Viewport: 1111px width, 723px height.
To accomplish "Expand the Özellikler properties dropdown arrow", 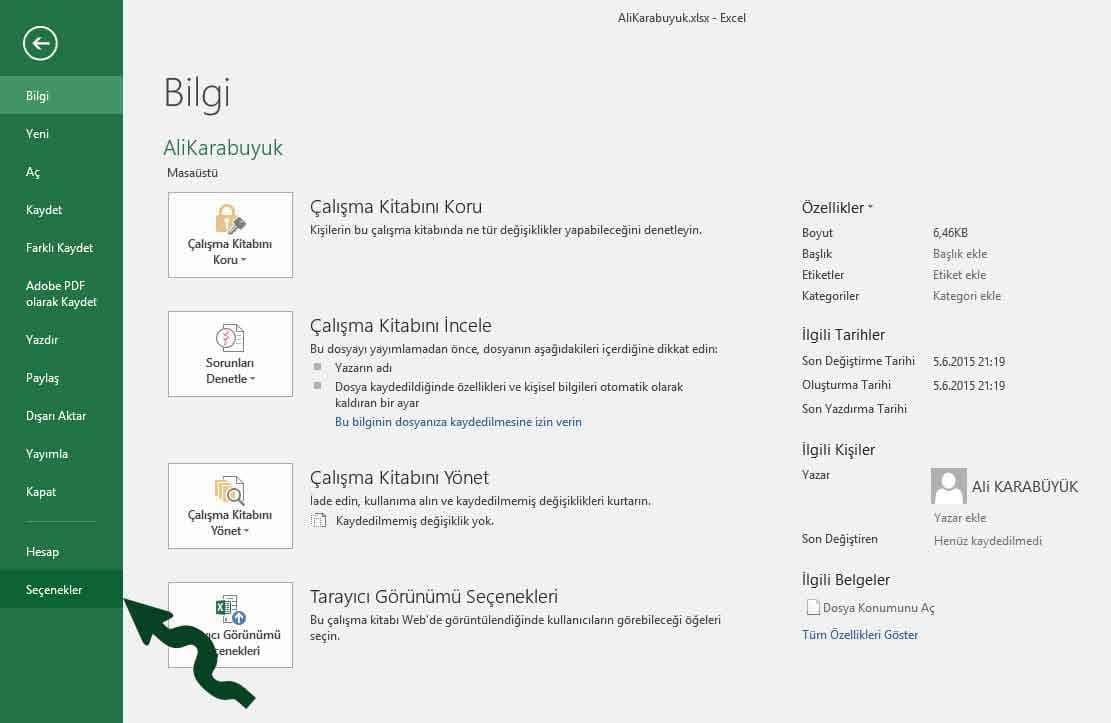I will (870, 208).
